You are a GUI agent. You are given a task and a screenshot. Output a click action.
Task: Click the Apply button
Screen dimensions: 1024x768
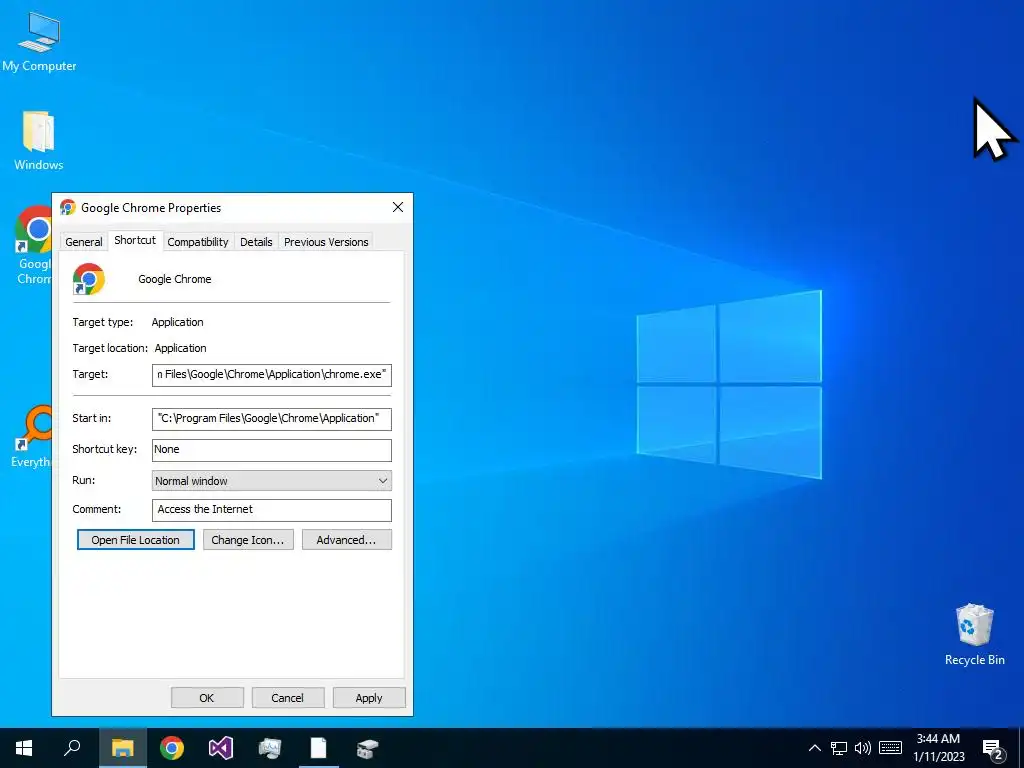pos(369,697)
